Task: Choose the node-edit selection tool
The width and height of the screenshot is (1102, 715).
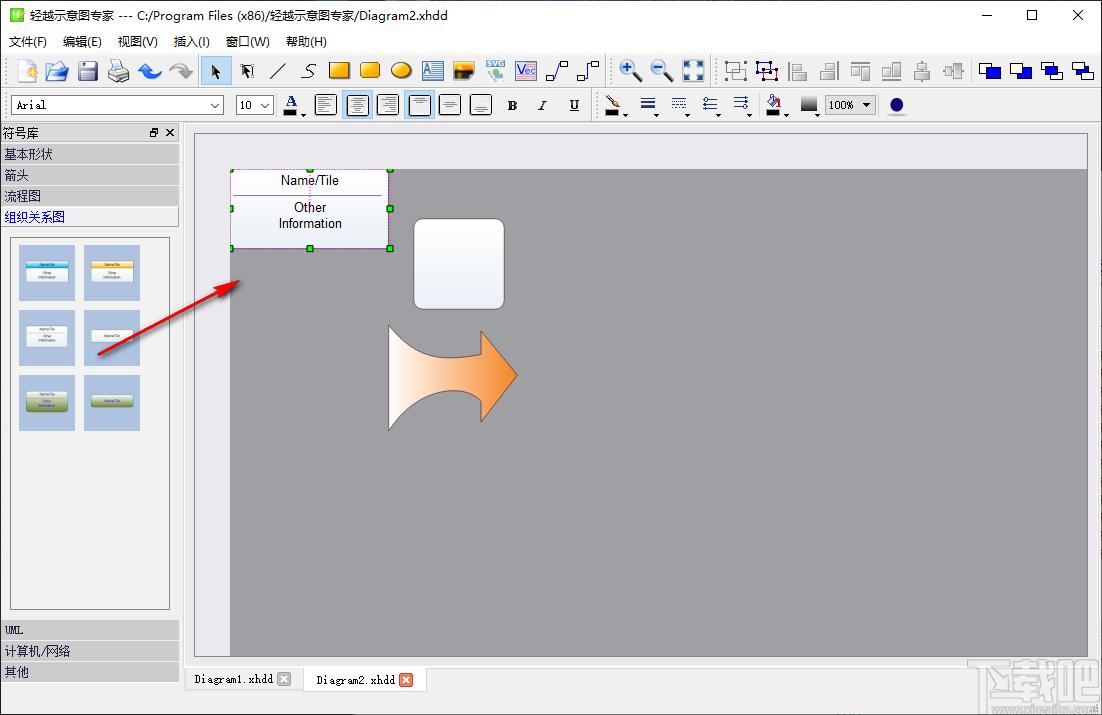Action: 247,71
